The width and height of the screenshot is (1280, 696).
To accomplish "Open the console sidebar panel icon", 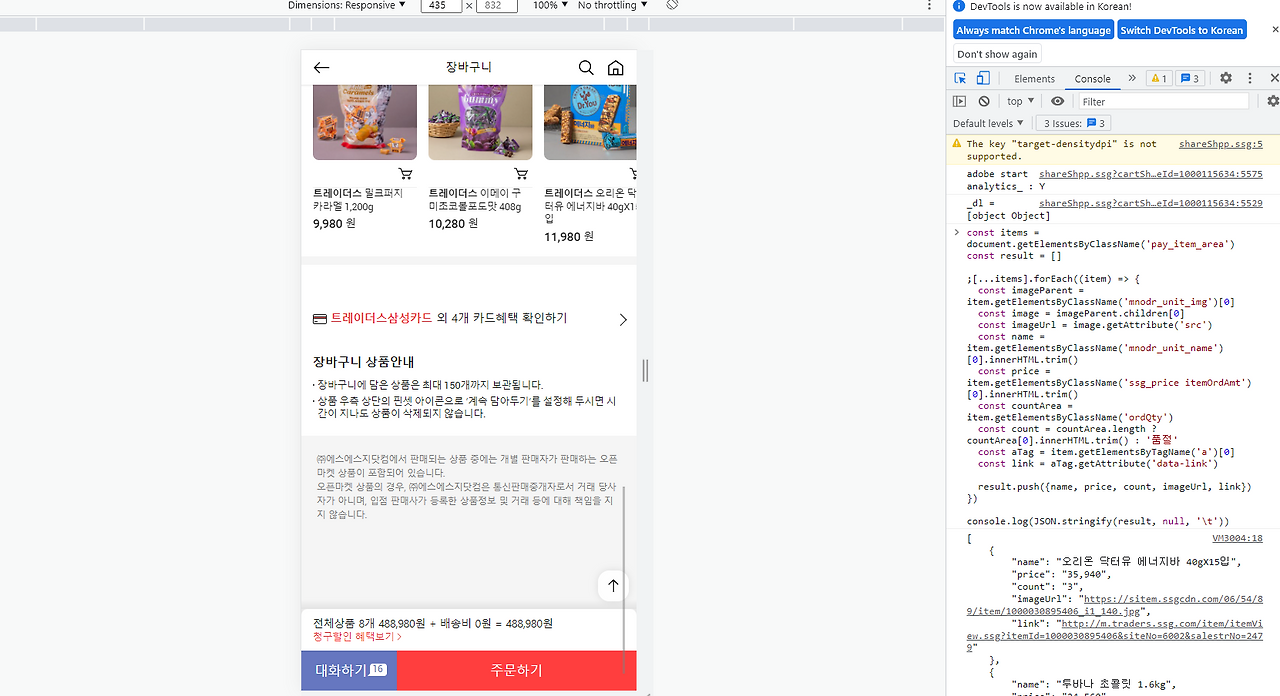I will coord(958,101).
